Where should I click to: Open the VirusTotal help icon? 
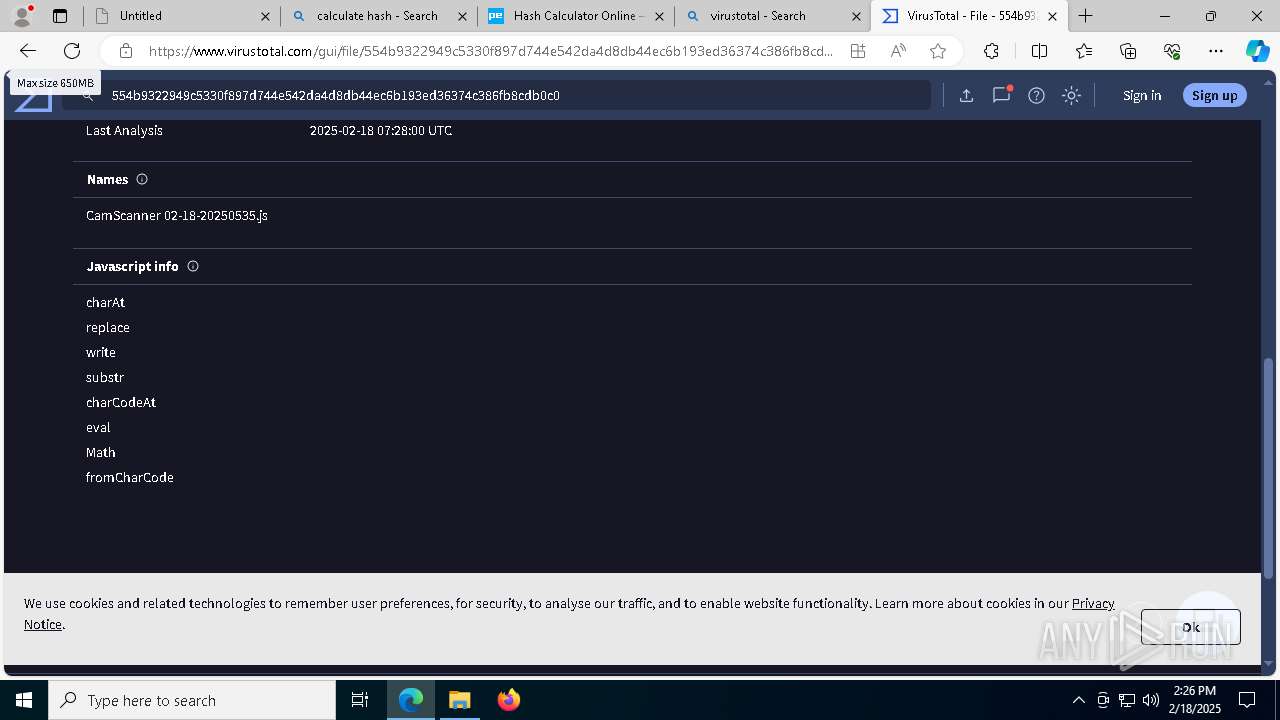[x=1037, y=96]
